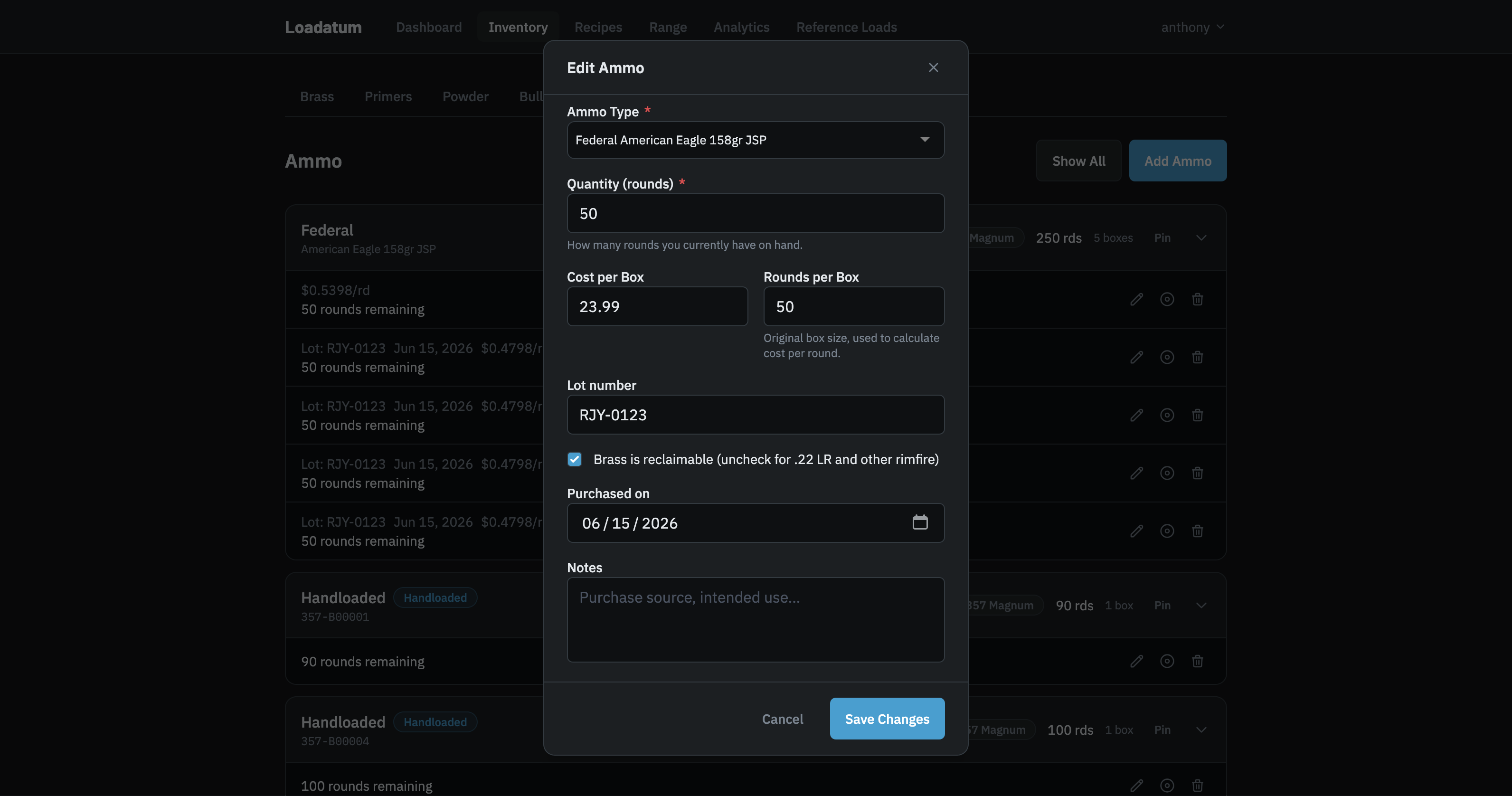This screenshot has width=1512, height=796.
Task: Collapse the 357-B00004 group chevron
Action: coord(1201,730)
